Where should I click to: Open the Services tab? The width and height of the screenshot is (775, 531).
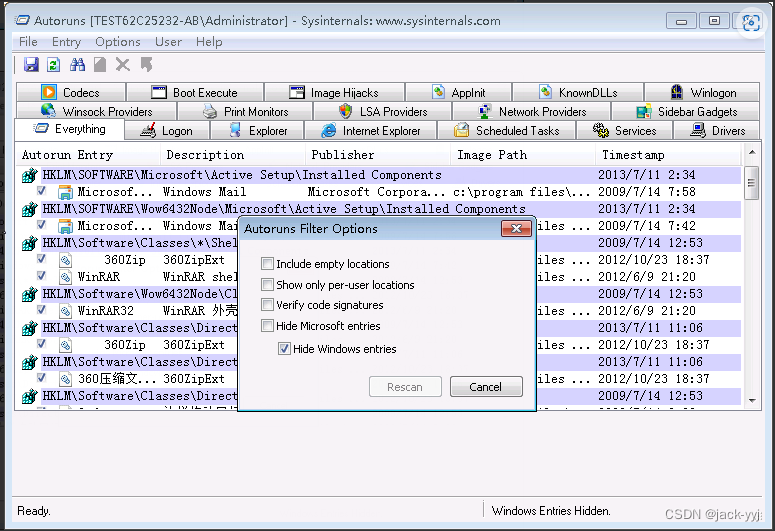[x=624, y=131]
